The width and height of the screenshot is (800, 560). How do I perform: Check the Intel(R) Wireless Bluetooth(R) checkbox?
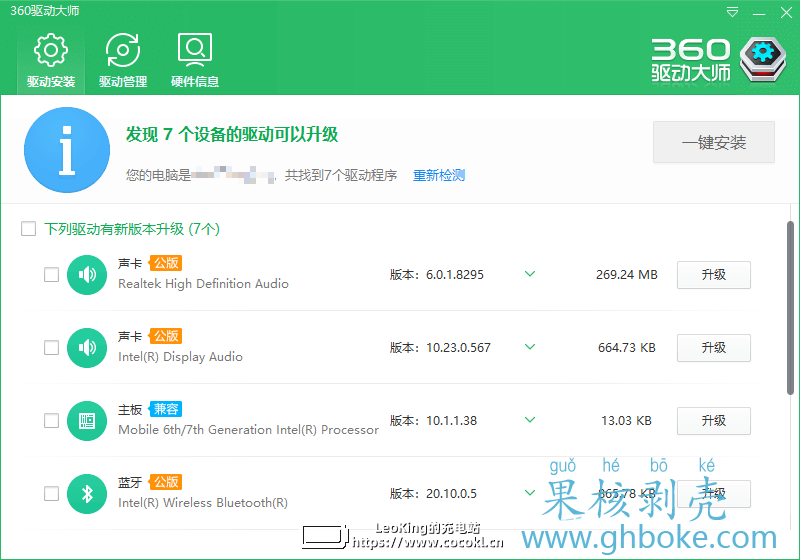52,493
